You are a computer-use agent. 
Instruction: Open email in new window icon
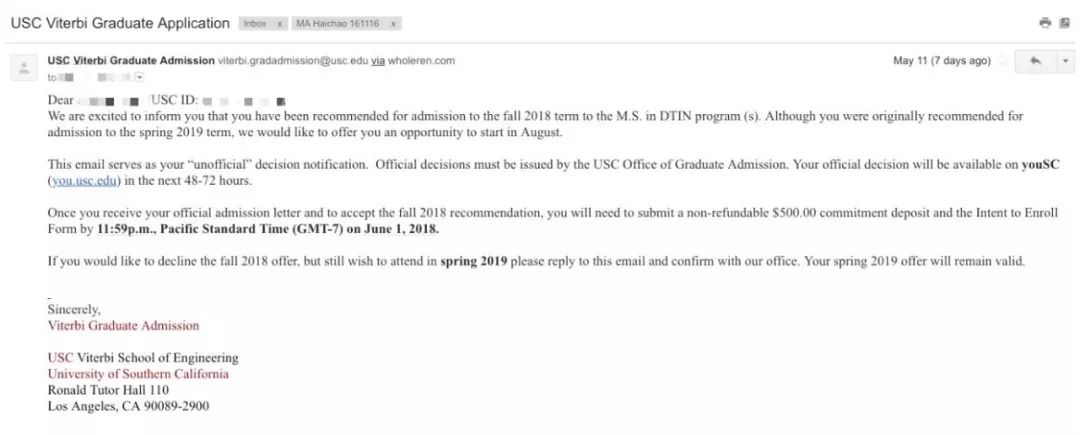pos(1064,22)
